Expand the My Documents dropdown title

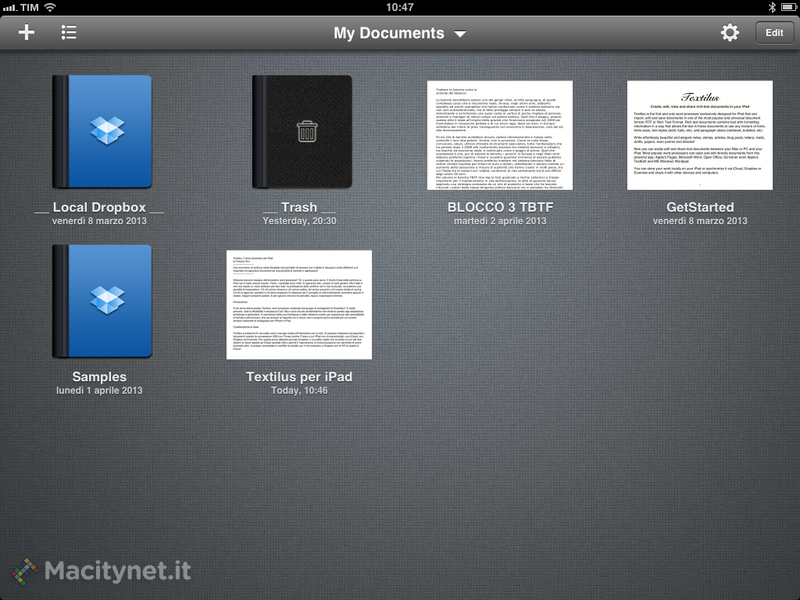pos(399,33)
